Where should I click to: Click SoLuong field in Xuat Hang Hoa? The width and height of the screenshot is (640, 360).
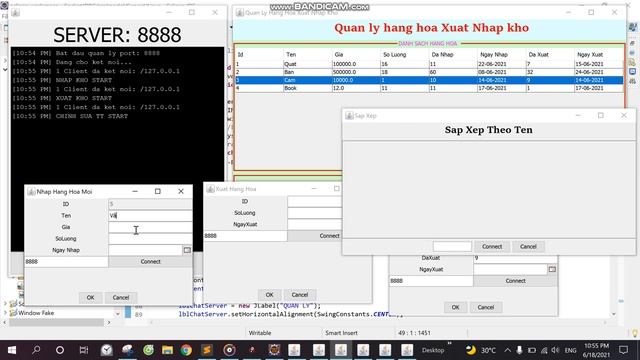pos(314,213)
